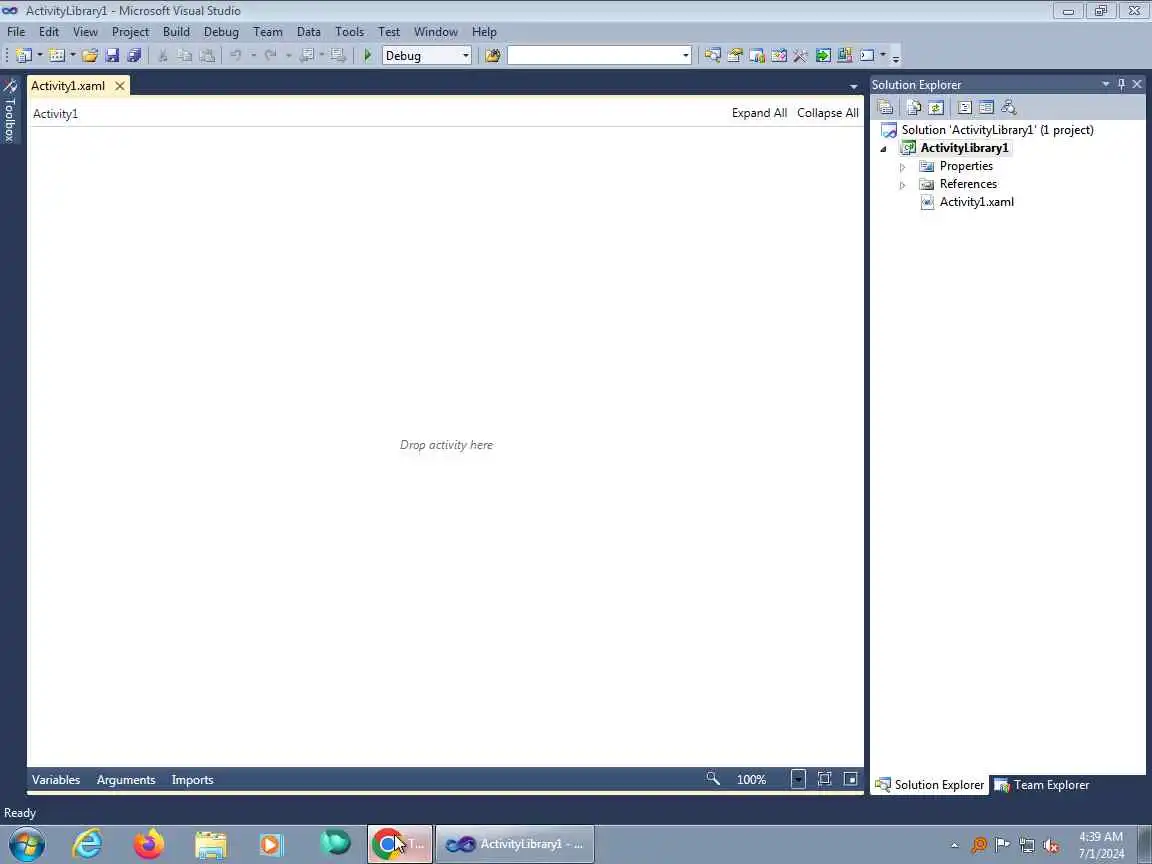Click the Navigate Backward icon
Viewport: 1152px width, 864px height.
pyautogui.click(x=307, y=55)
